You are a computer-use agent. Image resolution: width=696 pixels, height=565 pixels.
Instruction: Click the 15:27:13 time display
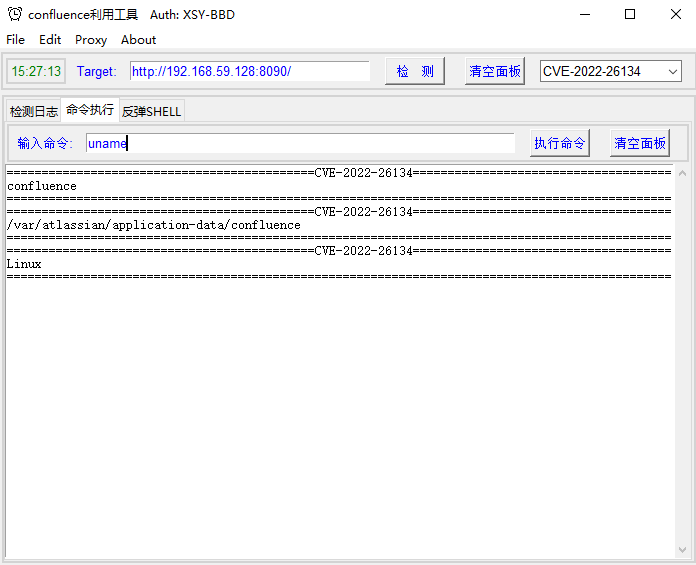point(36,71)
